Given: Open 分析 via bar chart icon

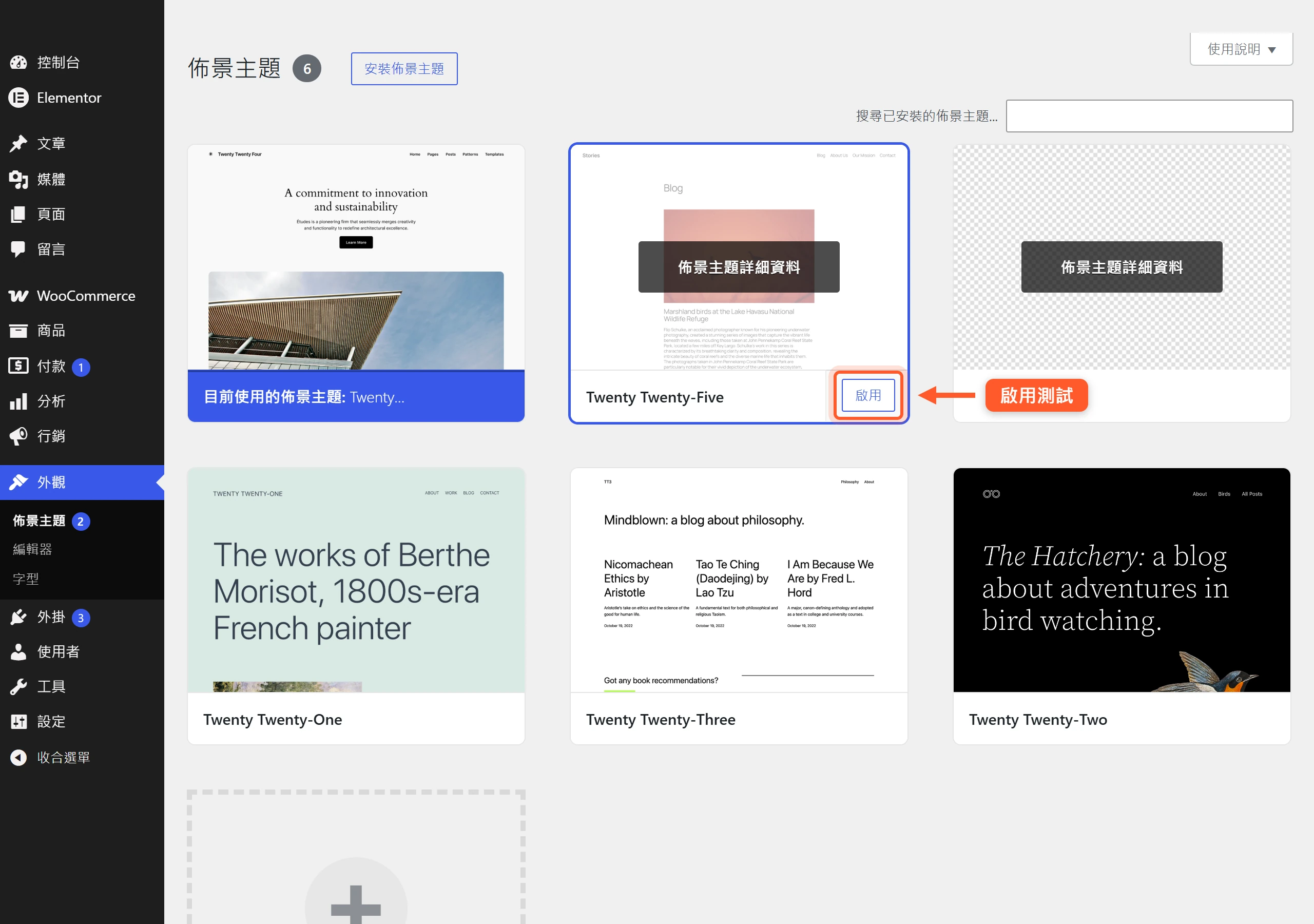Looking at the screenshot, I should tap(18, 401).
